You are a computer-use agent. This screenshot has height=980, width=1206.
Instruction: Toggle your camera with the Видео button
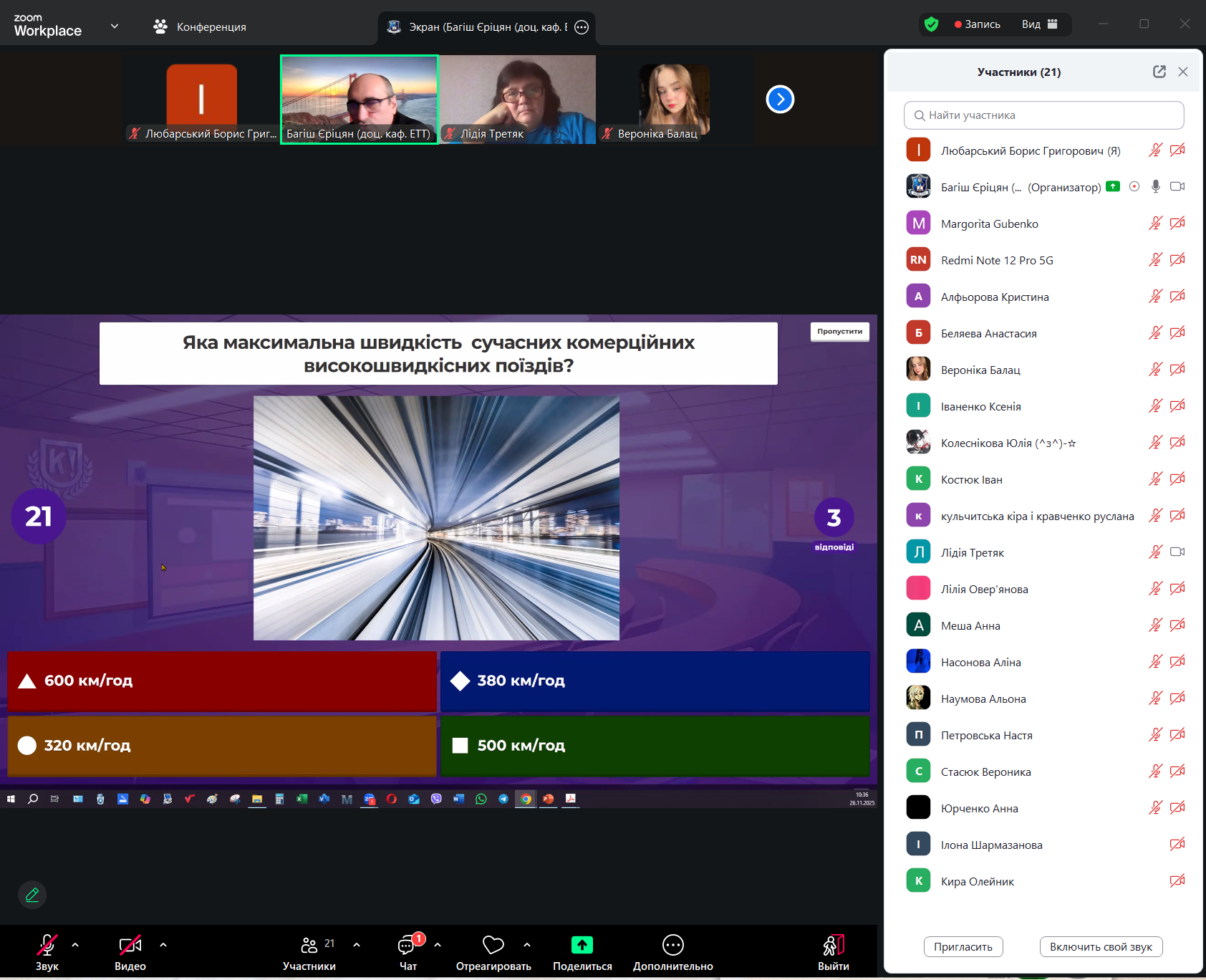point(130,953)
